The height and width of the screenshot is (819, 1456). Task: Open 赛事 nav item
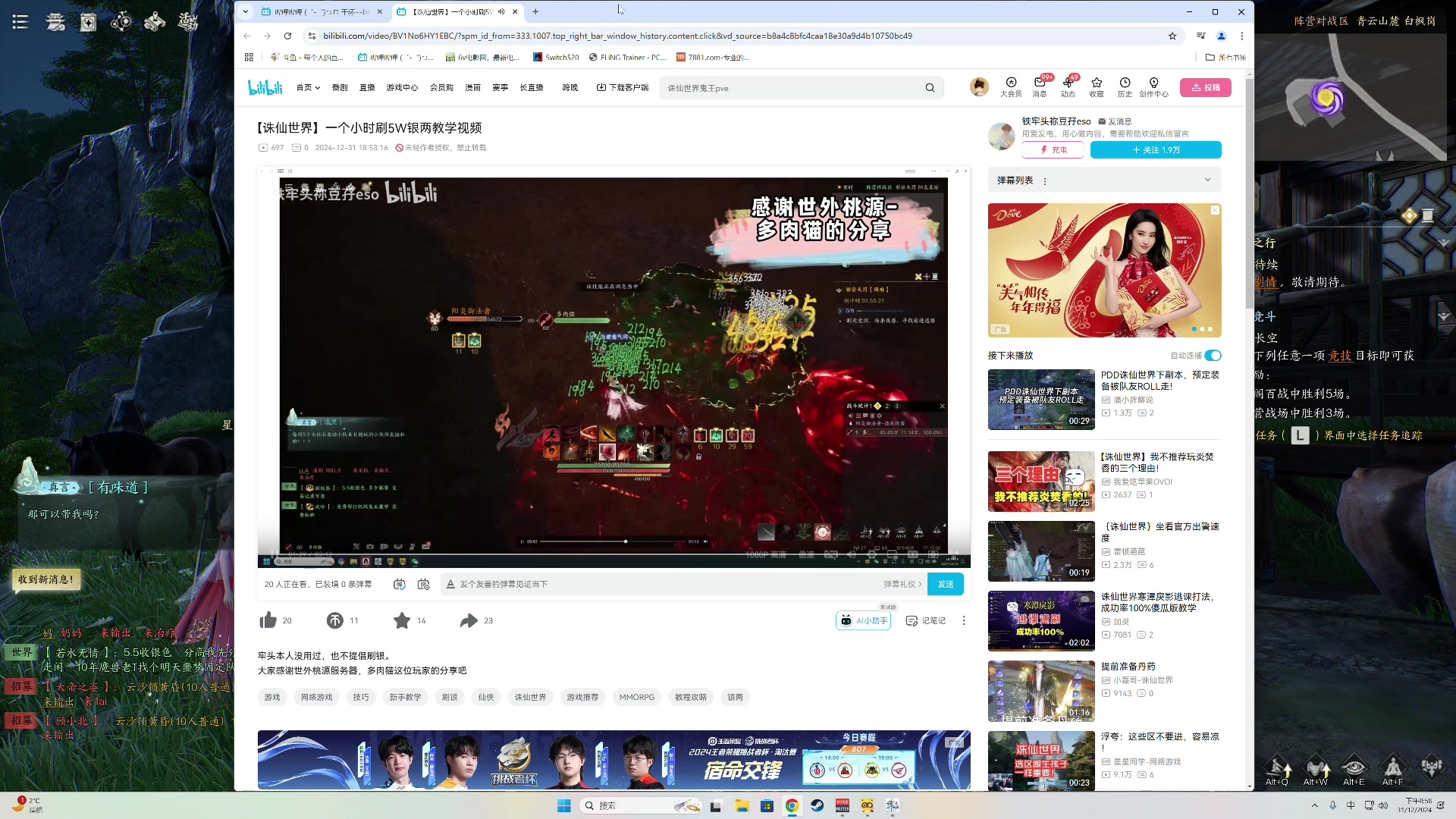click(x=500, y=87)
